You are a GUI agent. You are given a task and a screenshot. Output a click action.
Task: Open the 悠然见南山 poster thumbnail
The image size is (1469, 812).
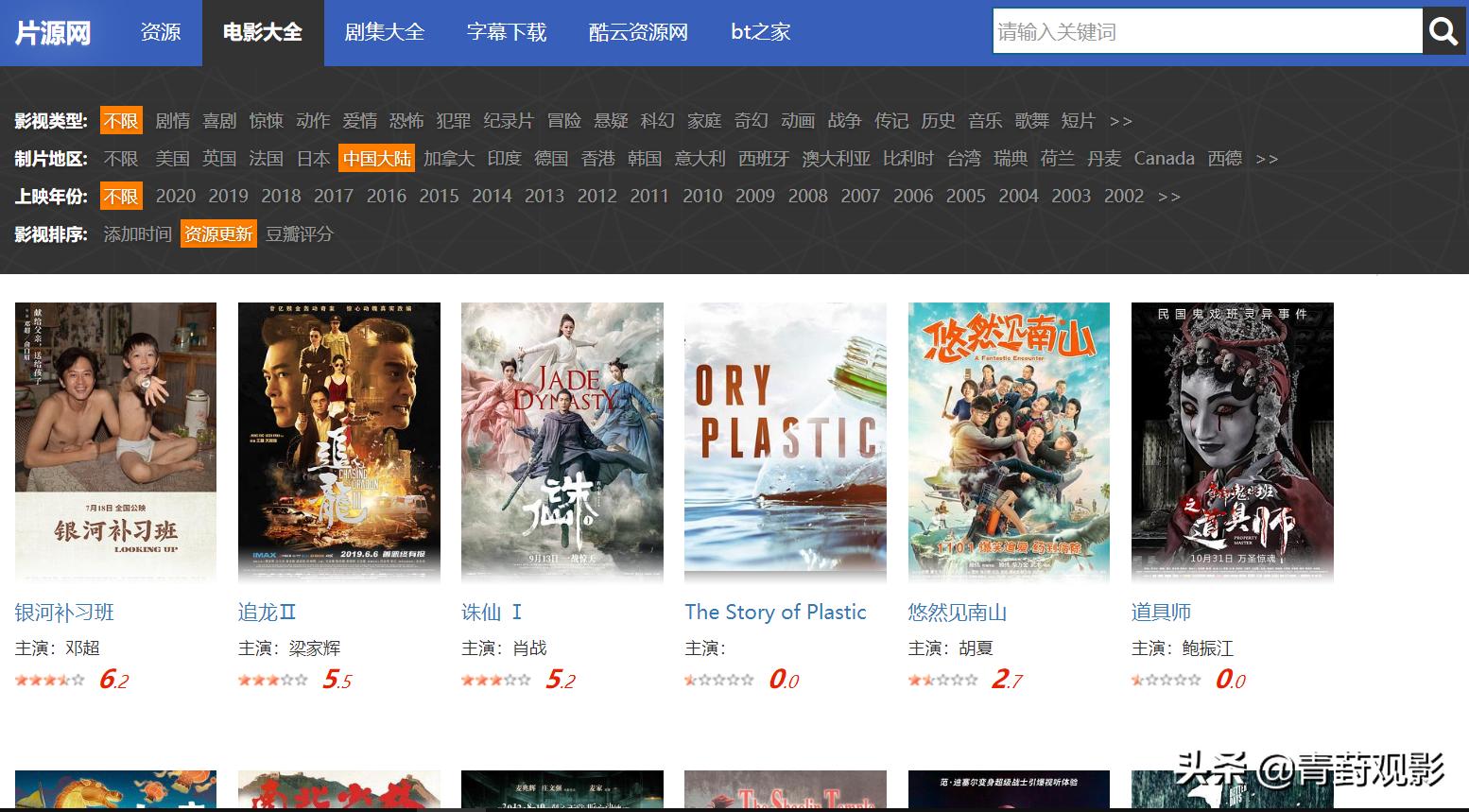1009,441
